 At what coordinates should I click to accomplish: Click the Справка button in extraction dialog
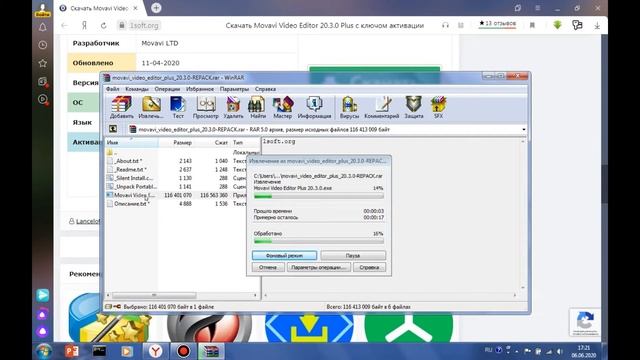click(x=369, y=267)
